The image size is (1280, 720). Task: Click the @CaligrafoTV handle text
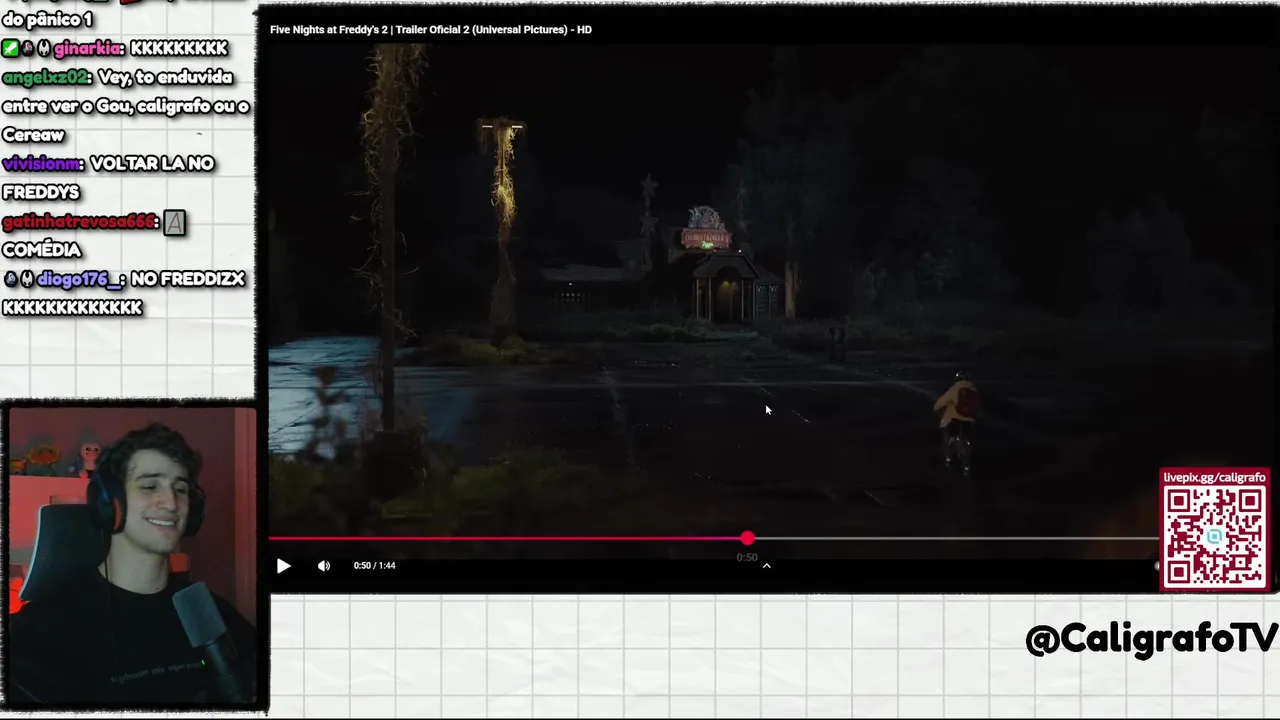1152,638
